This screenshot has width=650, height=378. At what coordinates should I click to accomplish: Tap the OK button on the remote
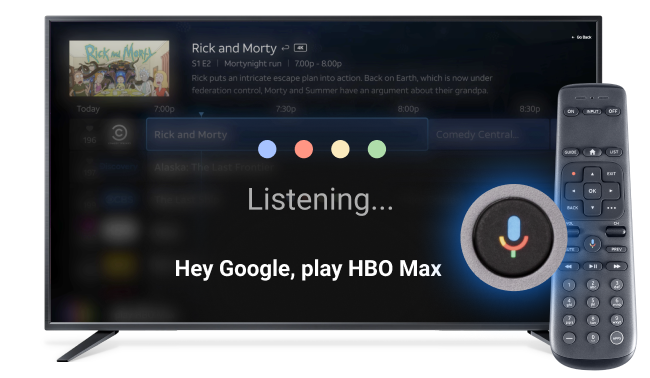[x=592, y=191]
